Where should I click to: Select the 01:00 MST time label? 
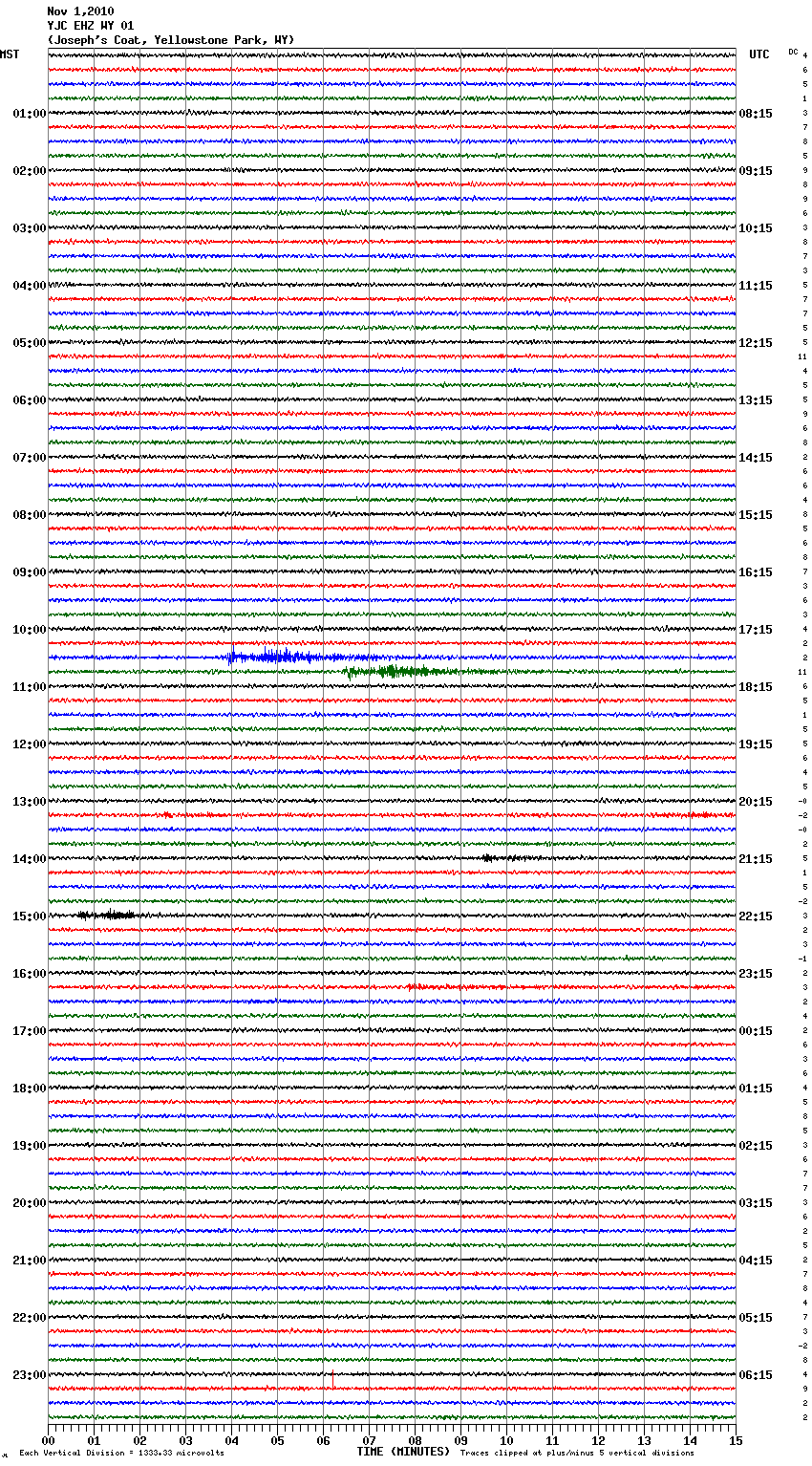(x=29, y=114)
